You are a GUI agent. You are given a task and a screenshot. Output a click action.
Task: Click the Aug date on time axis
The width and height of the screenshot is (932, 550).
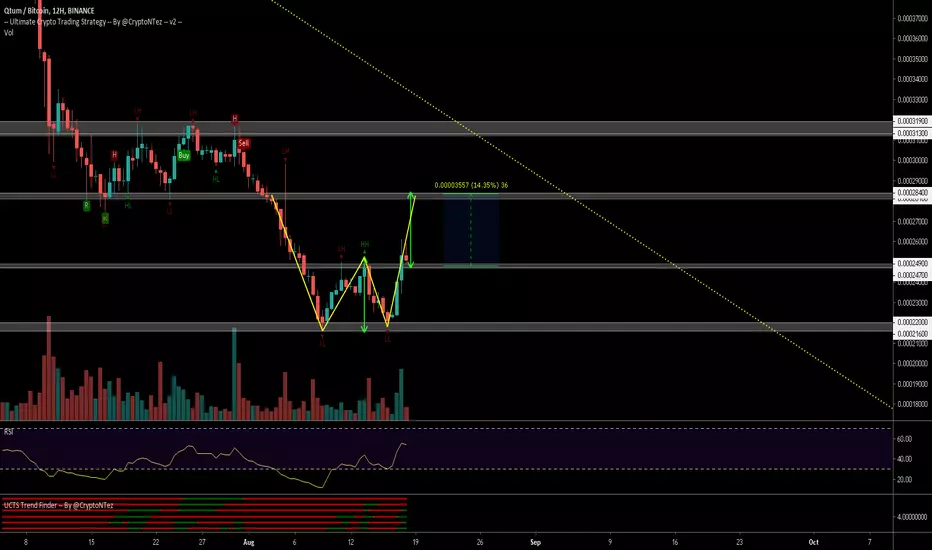pyautogui.click(x=248, y=542)
